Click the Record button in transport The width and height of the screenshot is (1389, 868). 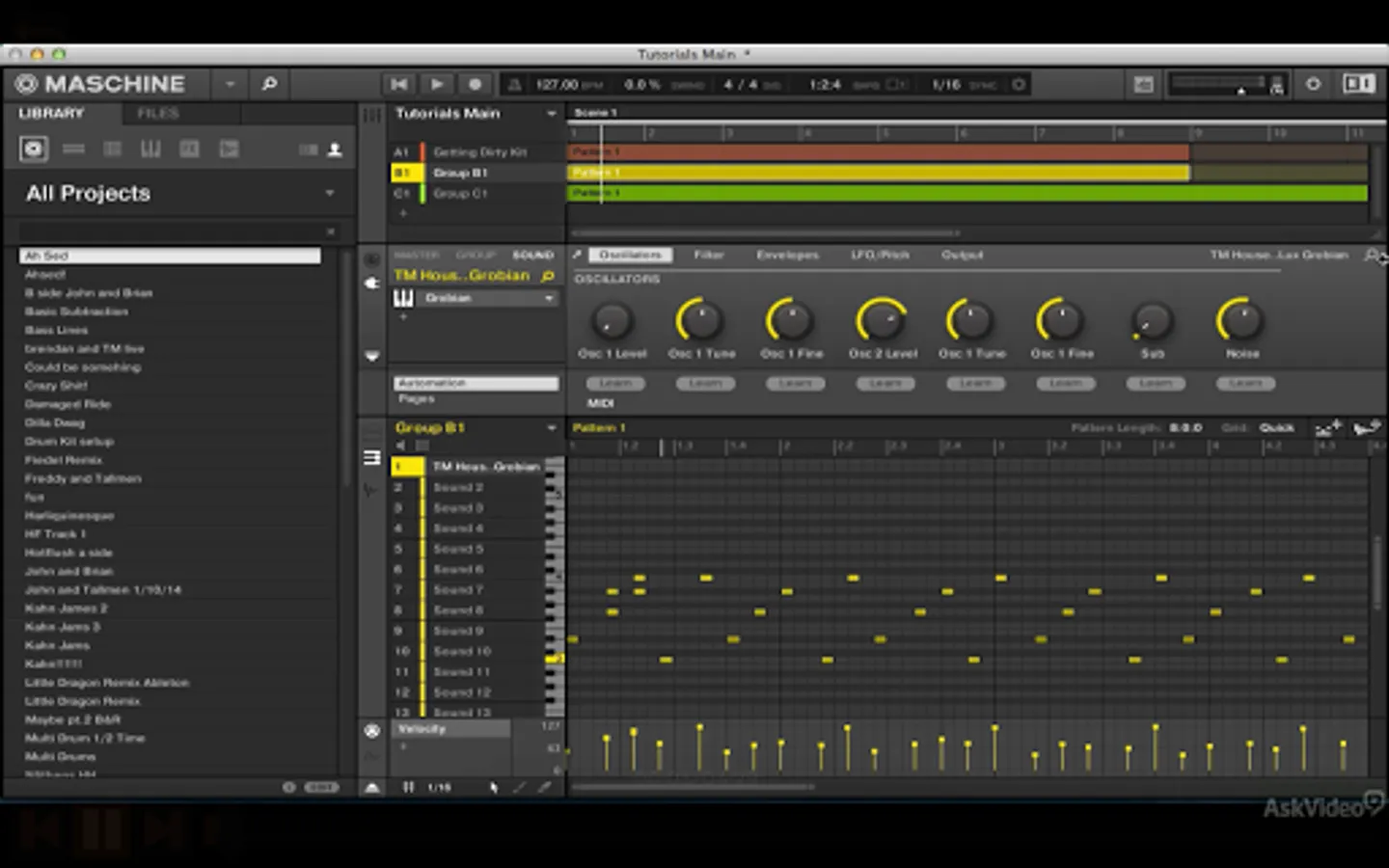[475, 85]
